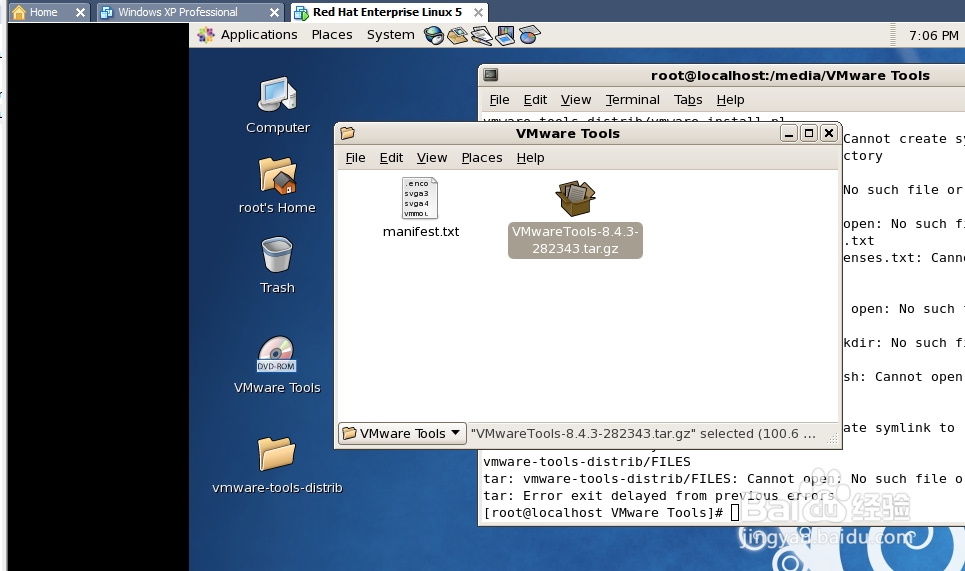Image resolution: width=965 pixels, height=571 pixels.
Task: Close the VMware Tools file browser window
Action: [x=830, y=133]
